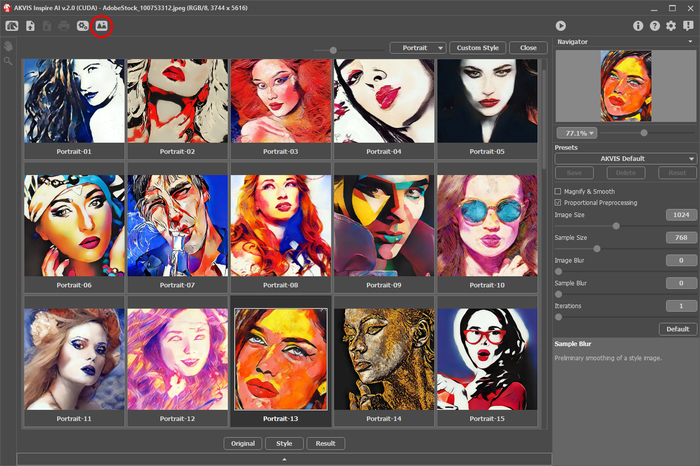The height and width of the screenshot is (466, 700).
Task: Open the Portrait style category dropdown
Action: pyautogui.click(x=418, y=47)
